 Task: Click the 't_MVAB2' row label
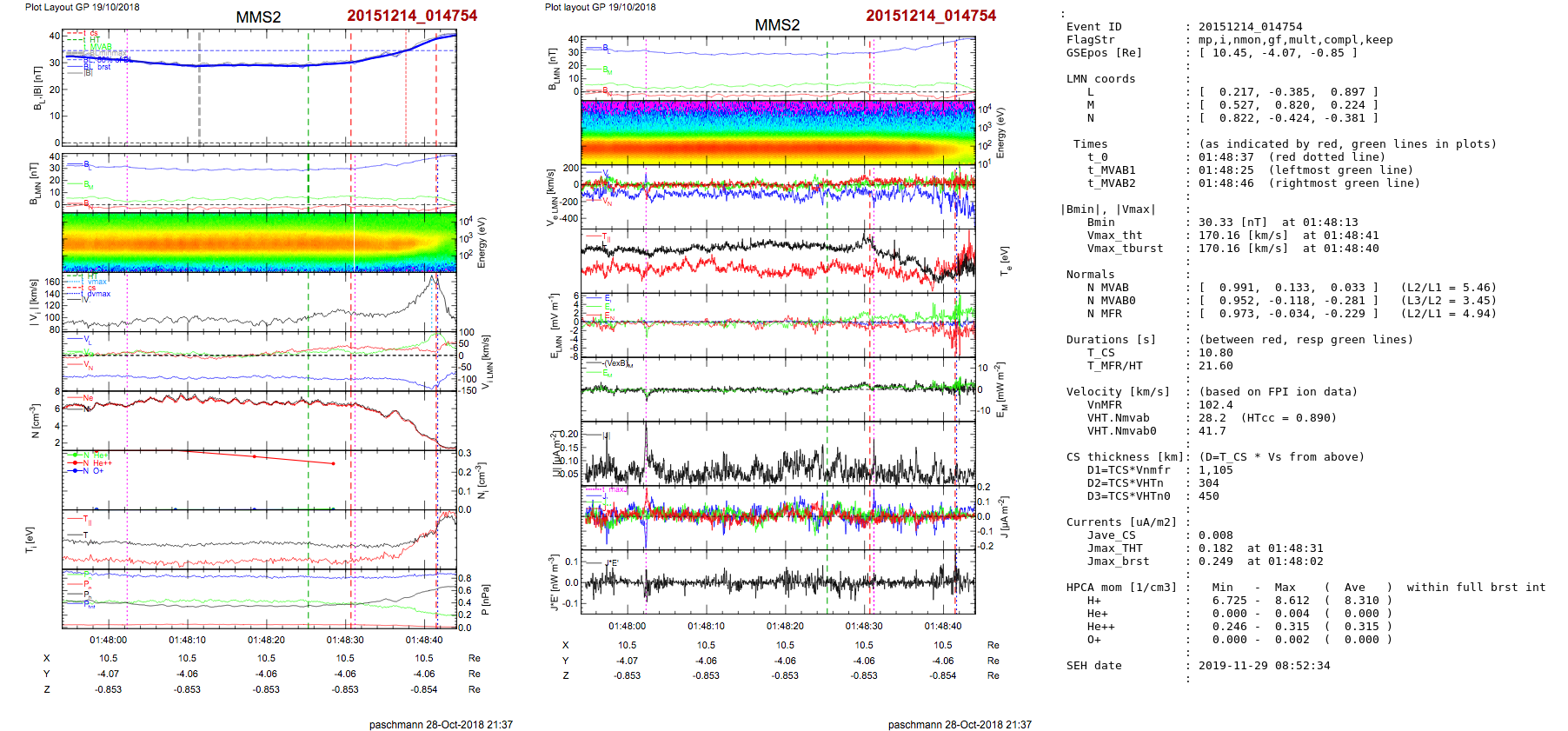[x=1112, y=183]
